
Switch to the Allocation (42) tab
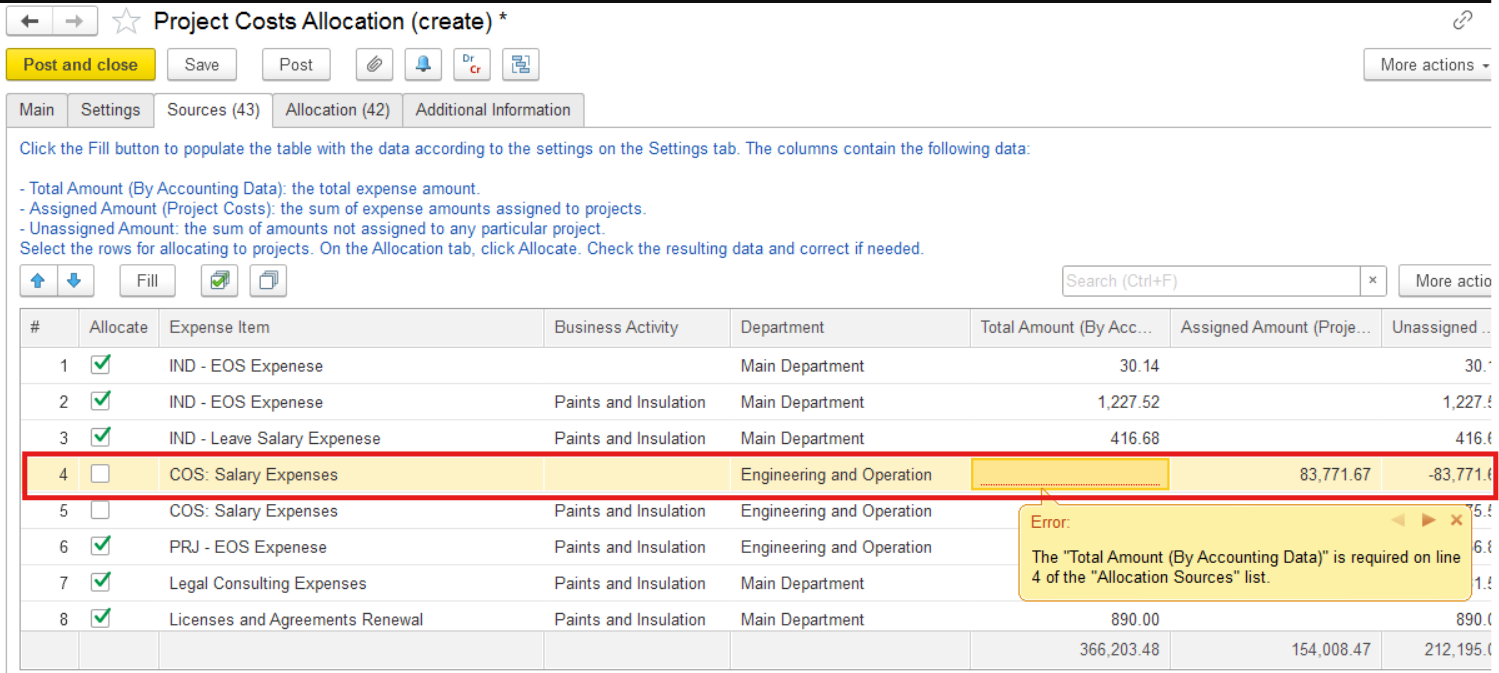(337, 110)
